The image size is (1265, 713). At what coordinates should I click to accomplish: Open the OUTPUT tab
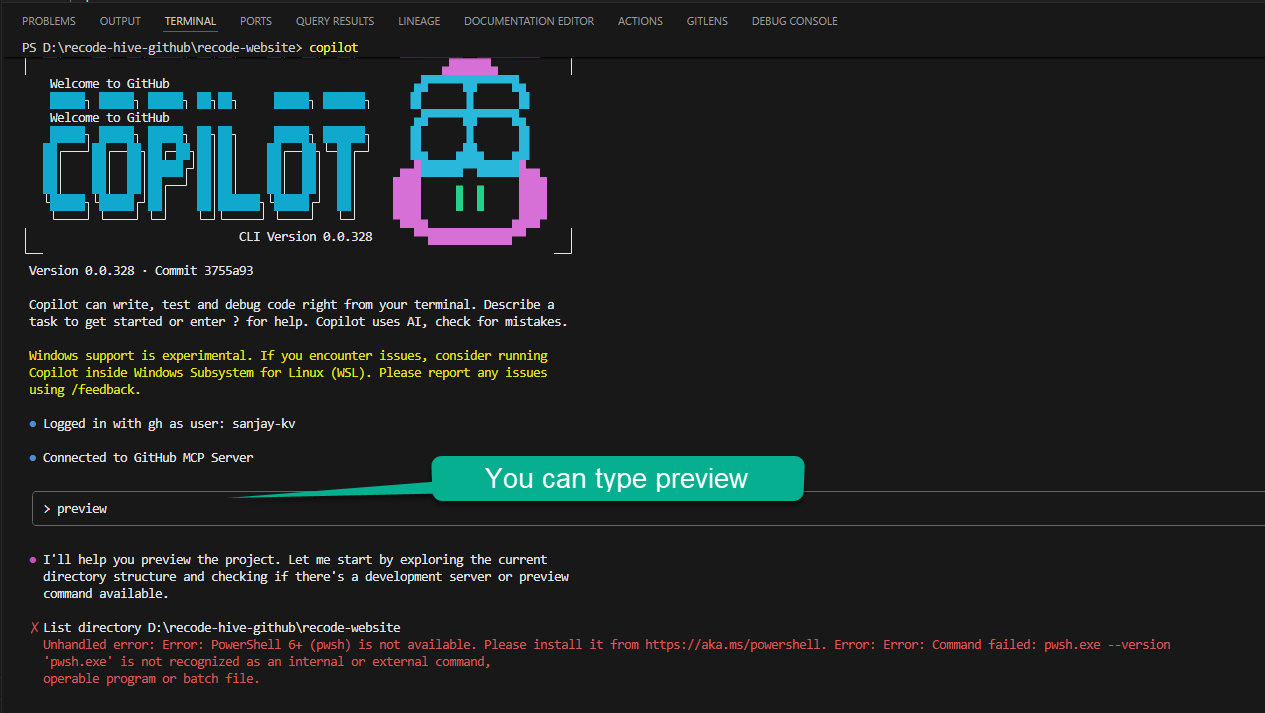point(120,20)
